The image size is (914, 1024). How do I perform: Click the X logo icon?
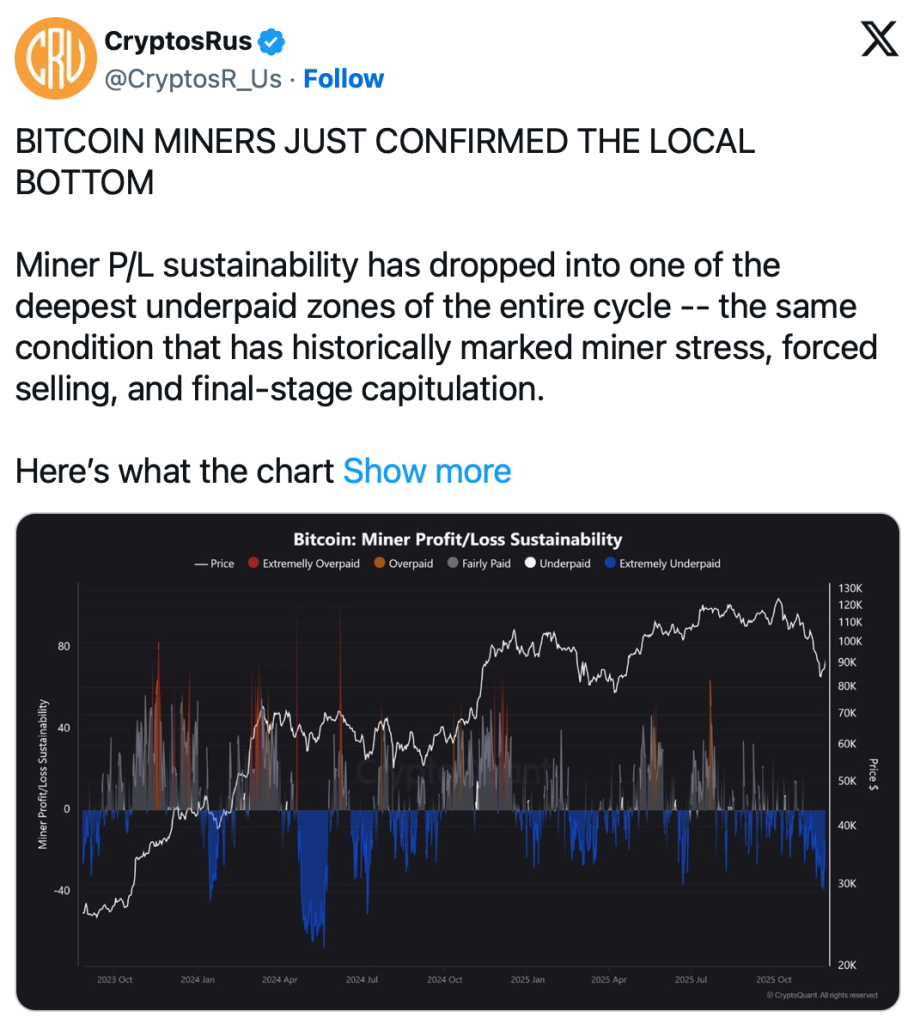878,41
